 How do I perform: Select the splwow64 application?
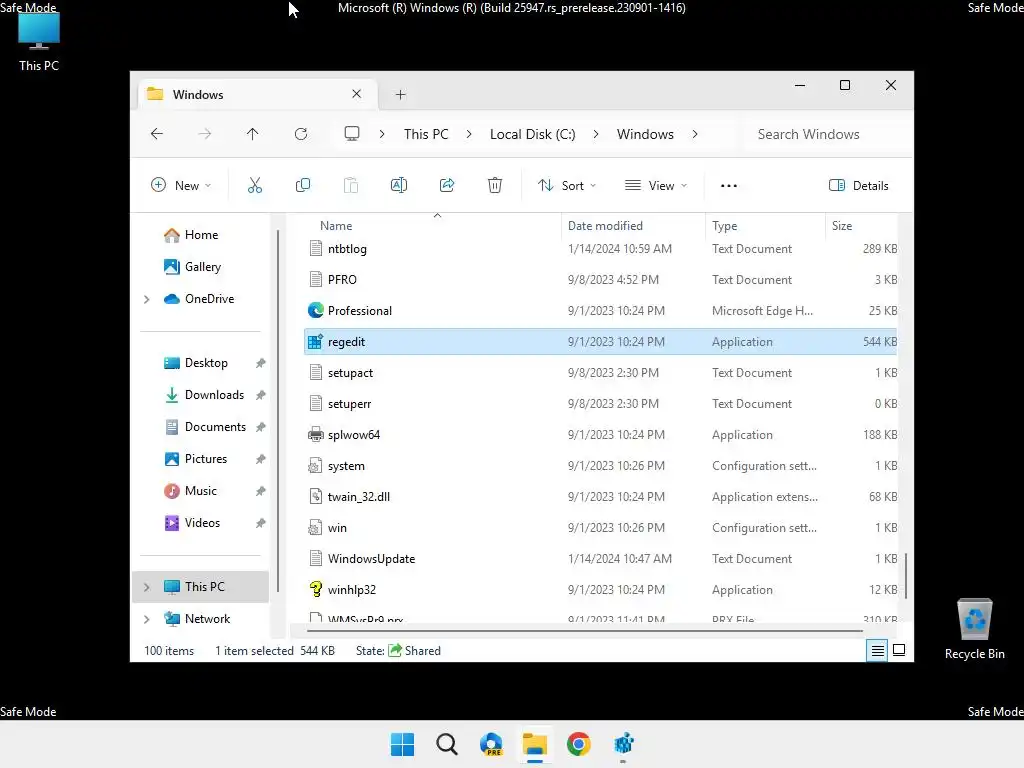tap(600, 435)
